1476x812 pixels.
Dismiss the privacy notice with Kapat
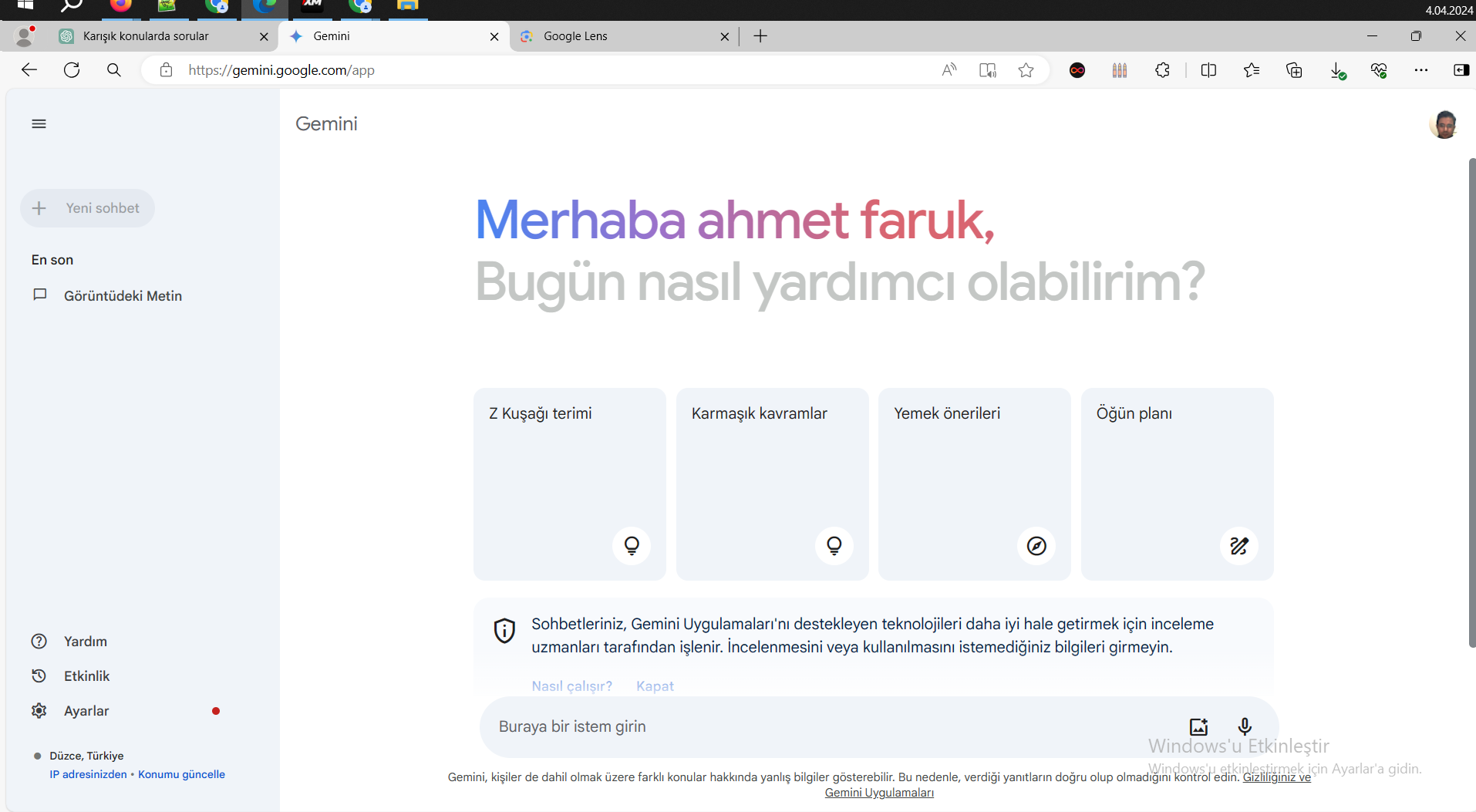655,686
